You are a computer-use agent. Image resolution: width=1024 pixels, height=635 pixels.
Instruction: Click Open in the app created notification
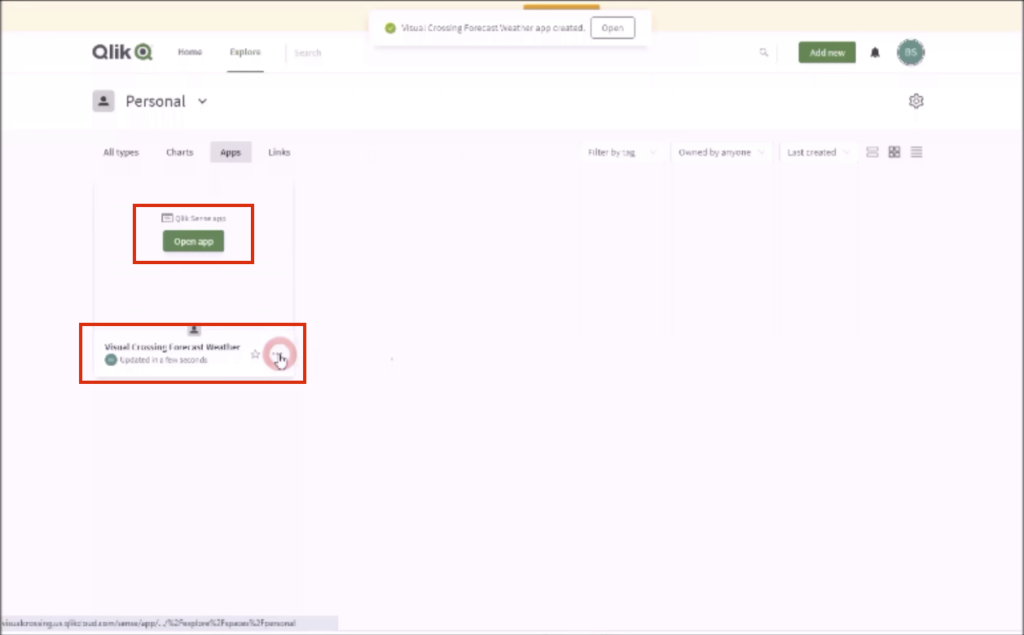click(613, 28)
